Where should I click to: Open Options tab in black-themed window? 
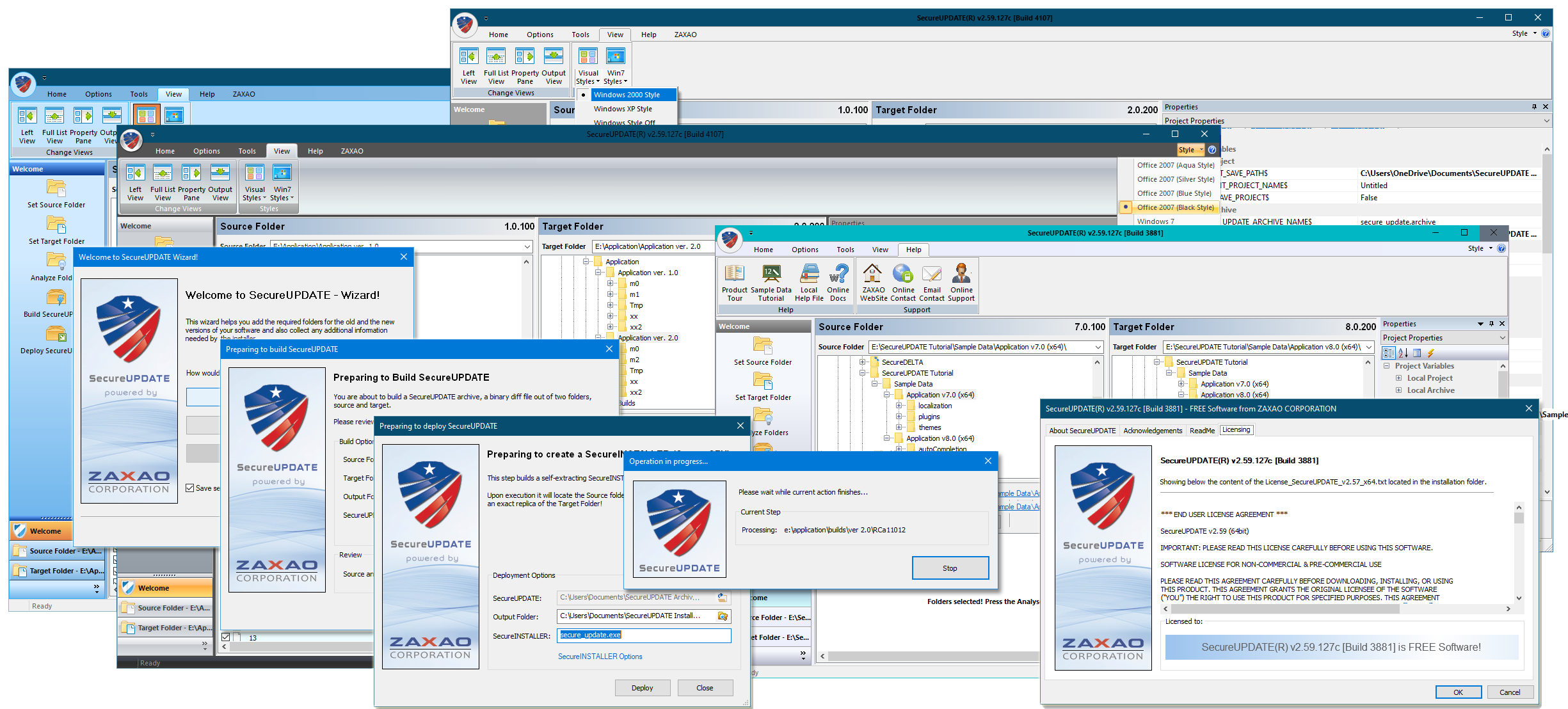(206, 151)
